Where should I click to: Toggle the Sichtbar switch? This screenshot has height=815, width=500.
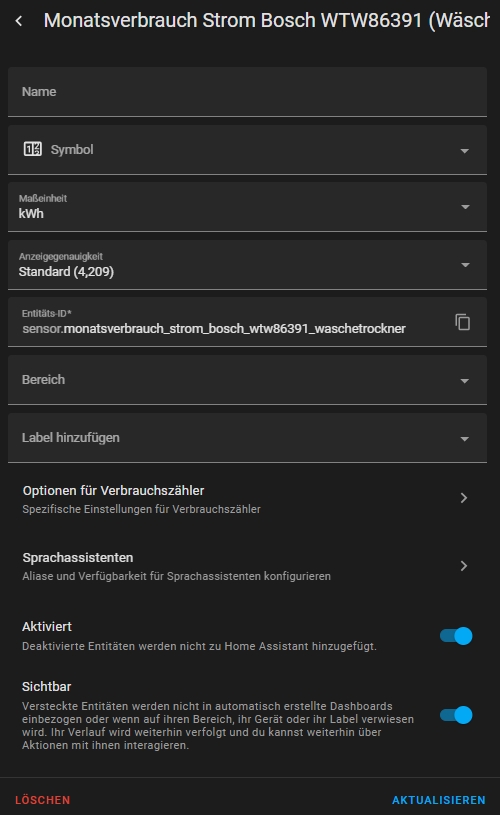[456, 715]
